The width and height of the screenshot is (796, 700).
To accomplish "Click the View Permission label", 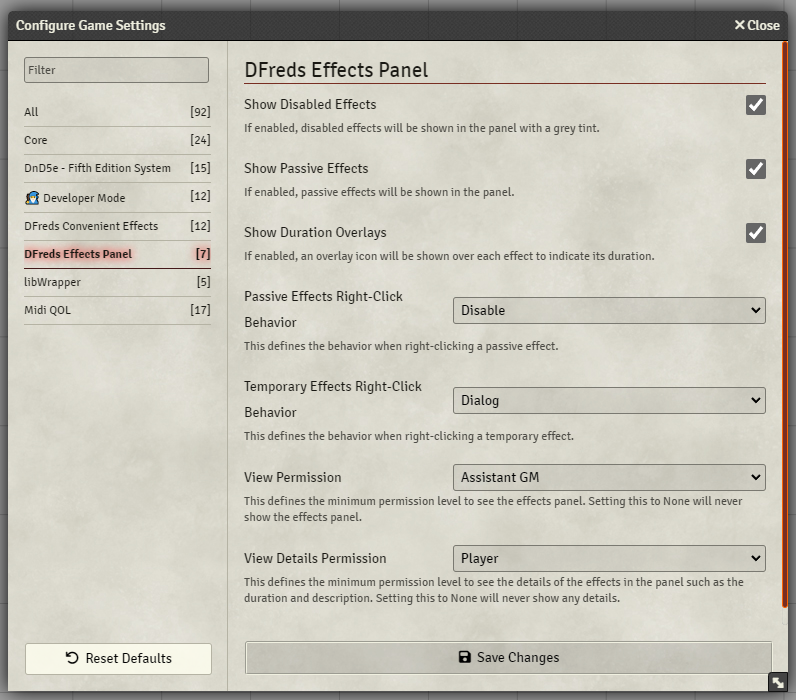I will 293,478.
